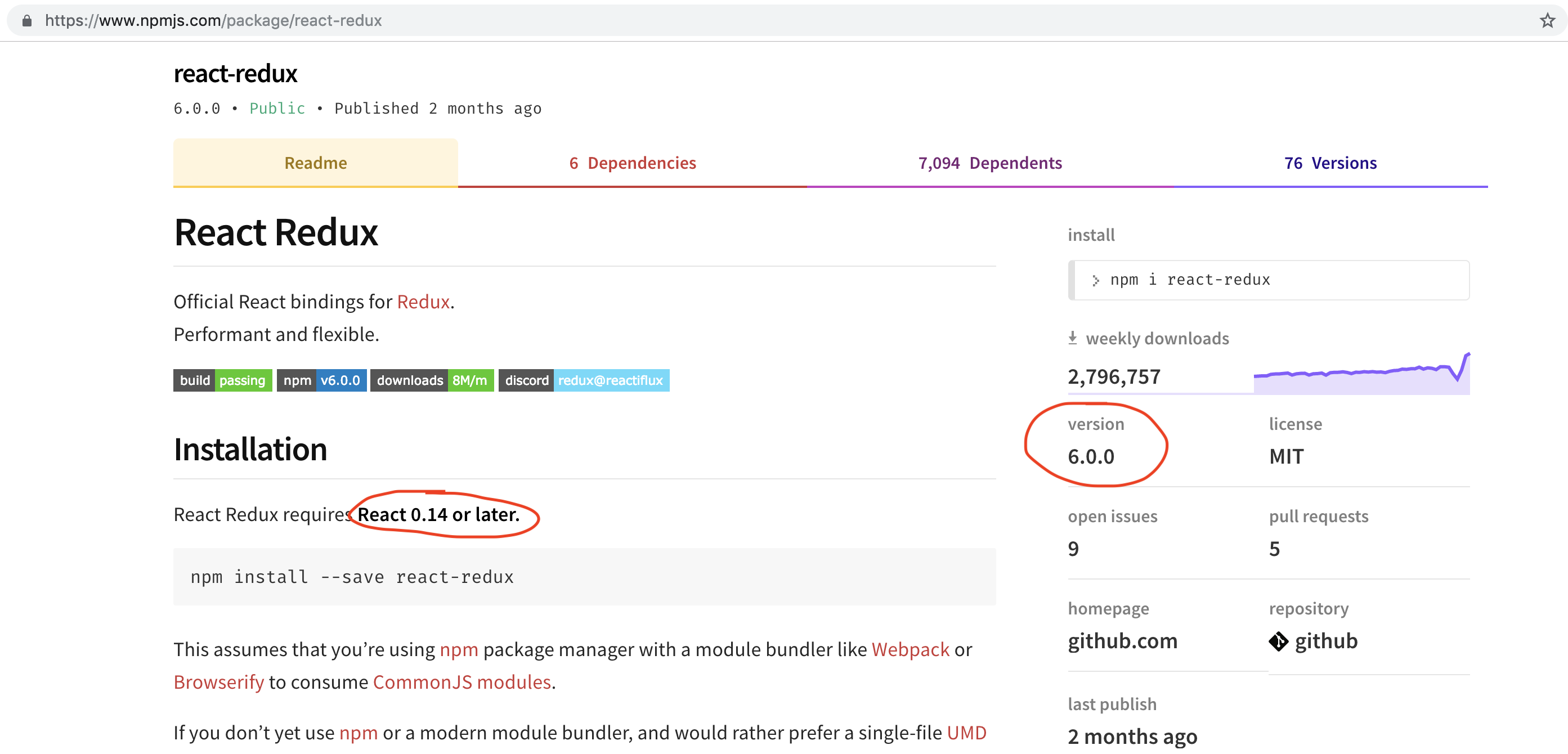Click the lock icon in address bar
Screen dimensions: 1568x754
pos(27,21)
